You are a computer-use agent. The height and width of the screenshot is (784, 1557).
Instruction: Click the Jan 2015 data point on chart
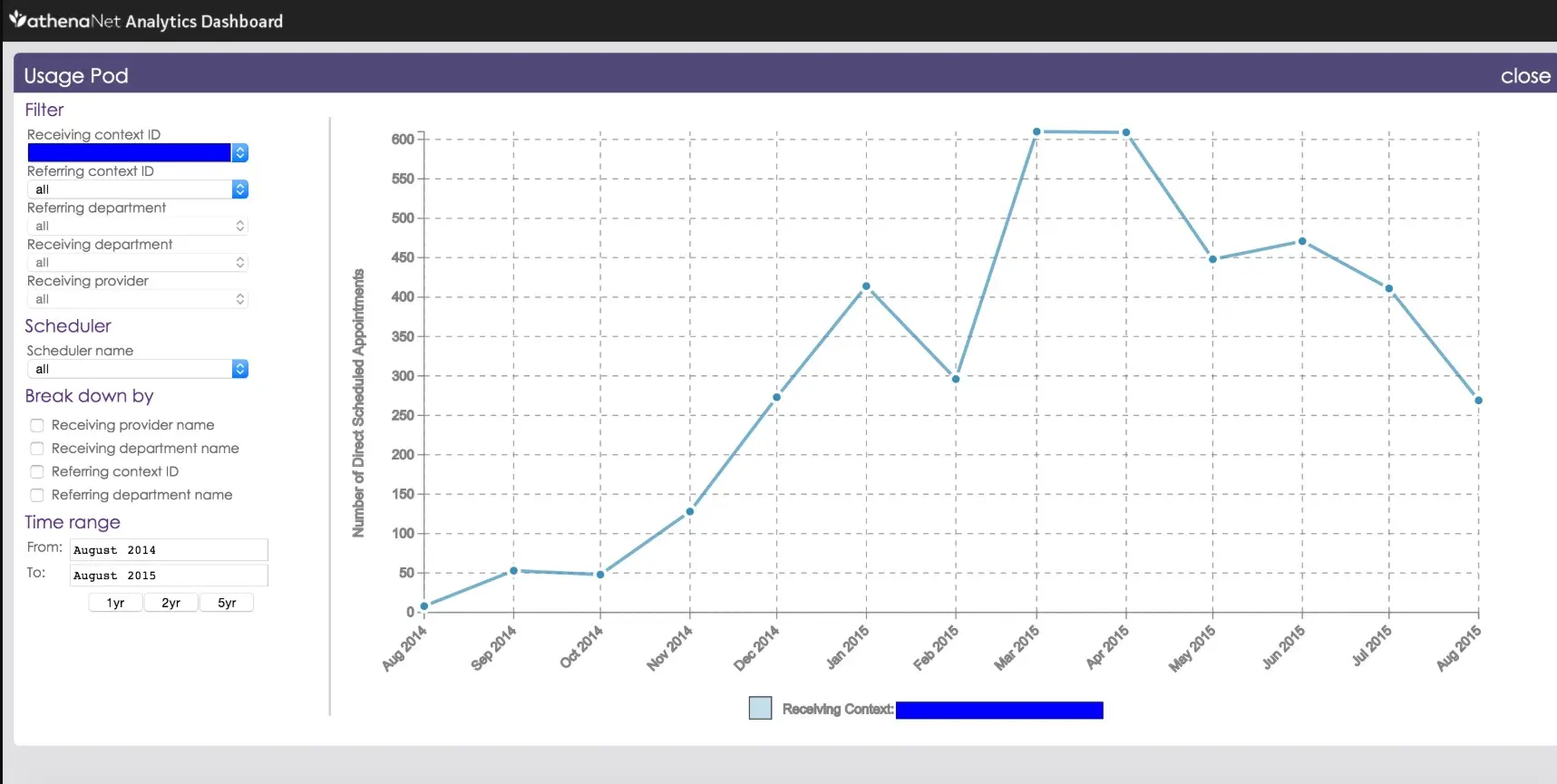pyautogui.click(x=866, y=286)
